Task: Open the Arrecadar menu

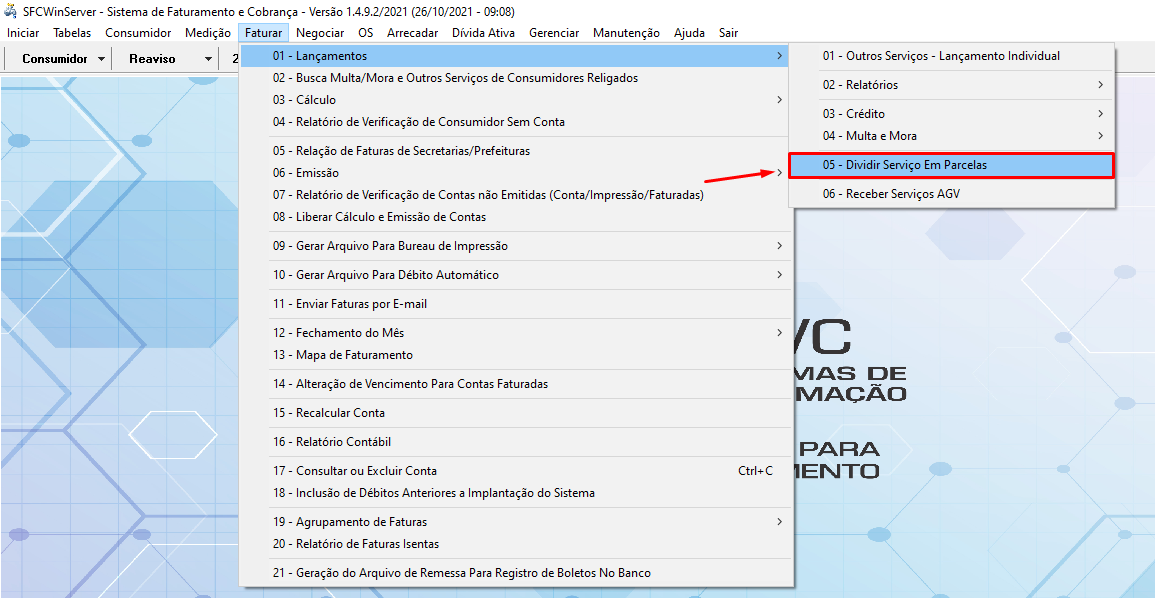Action: point(412,33)
